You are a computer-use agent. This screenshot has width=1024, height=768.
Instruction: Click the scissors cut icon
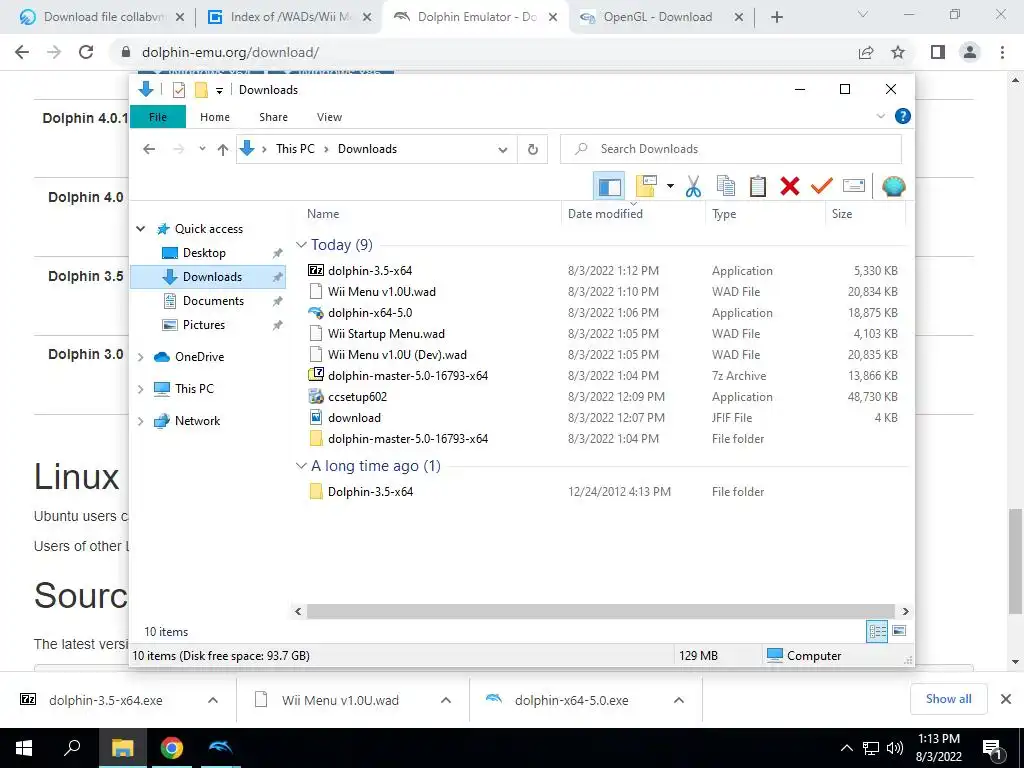pyautogui.click(x=693, y=187)
